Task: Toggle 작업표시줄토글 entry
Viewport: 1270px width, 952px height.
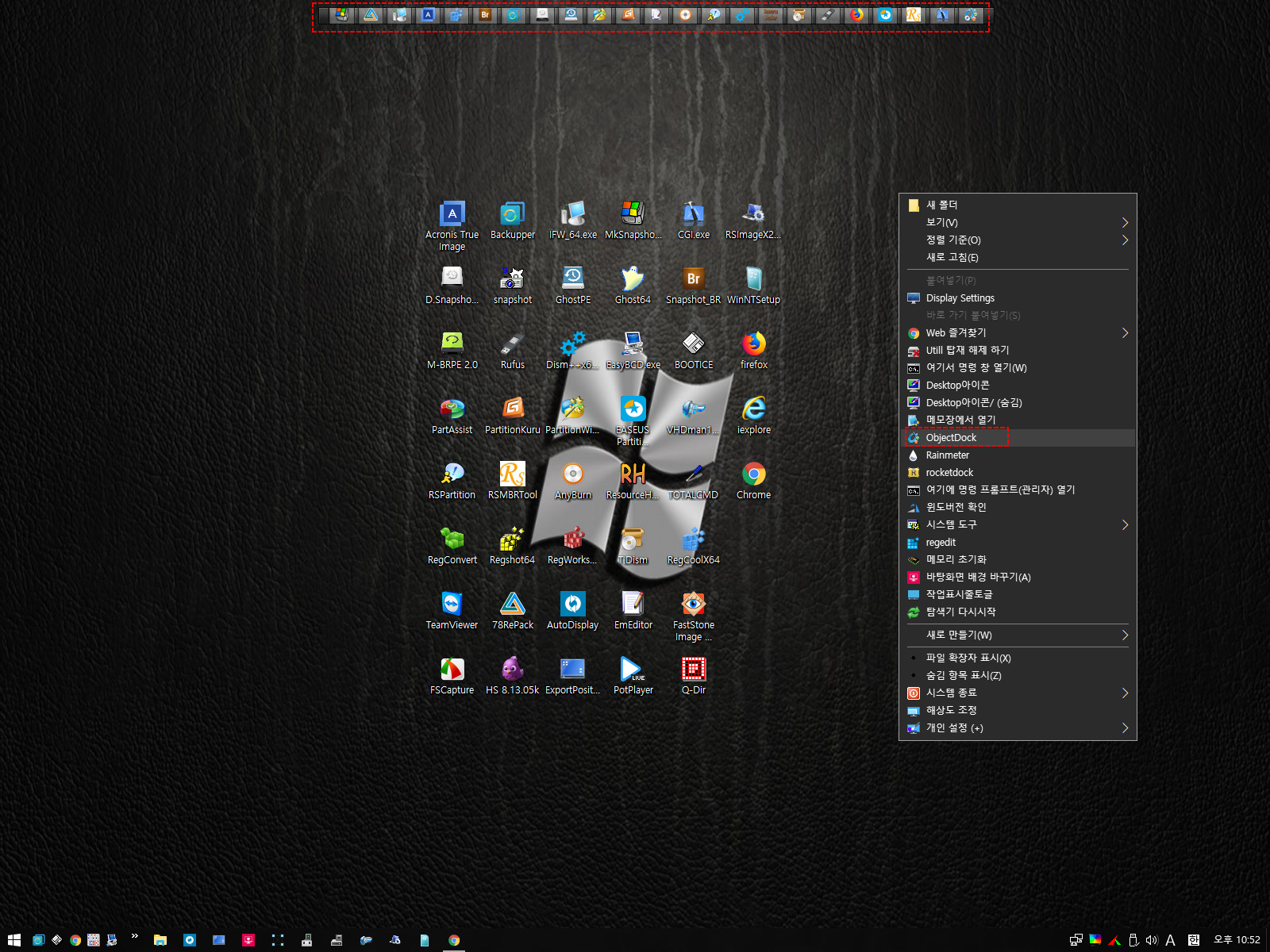Action: point(1018,594)
